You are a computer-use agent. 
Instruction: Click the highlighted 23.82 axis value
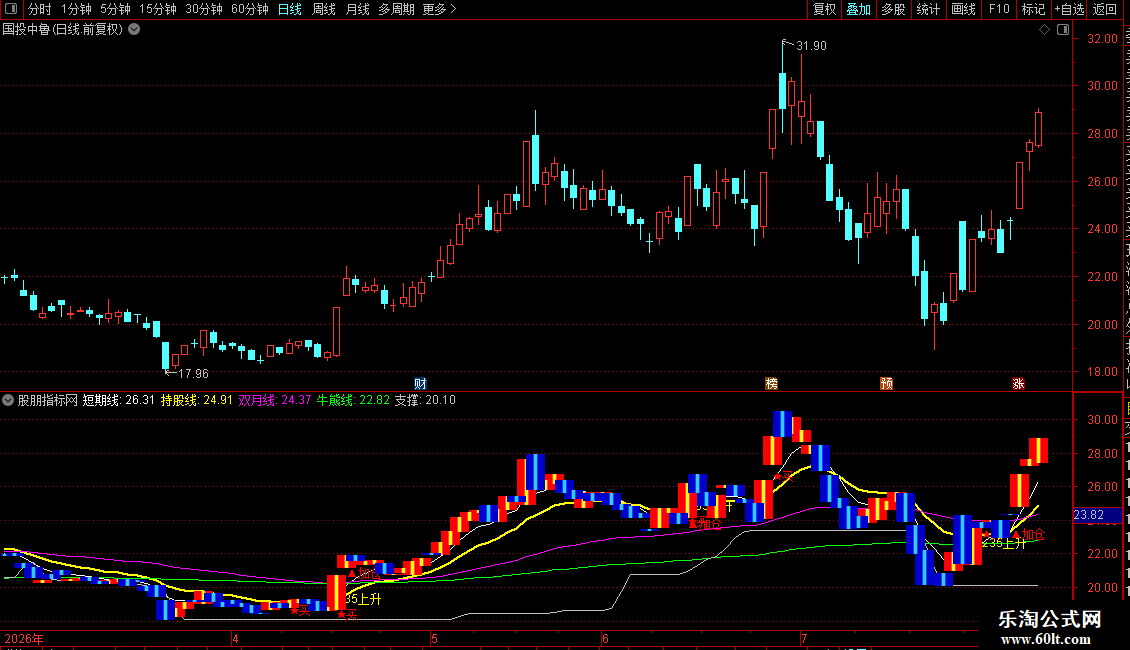click(x=1089, y=515)
